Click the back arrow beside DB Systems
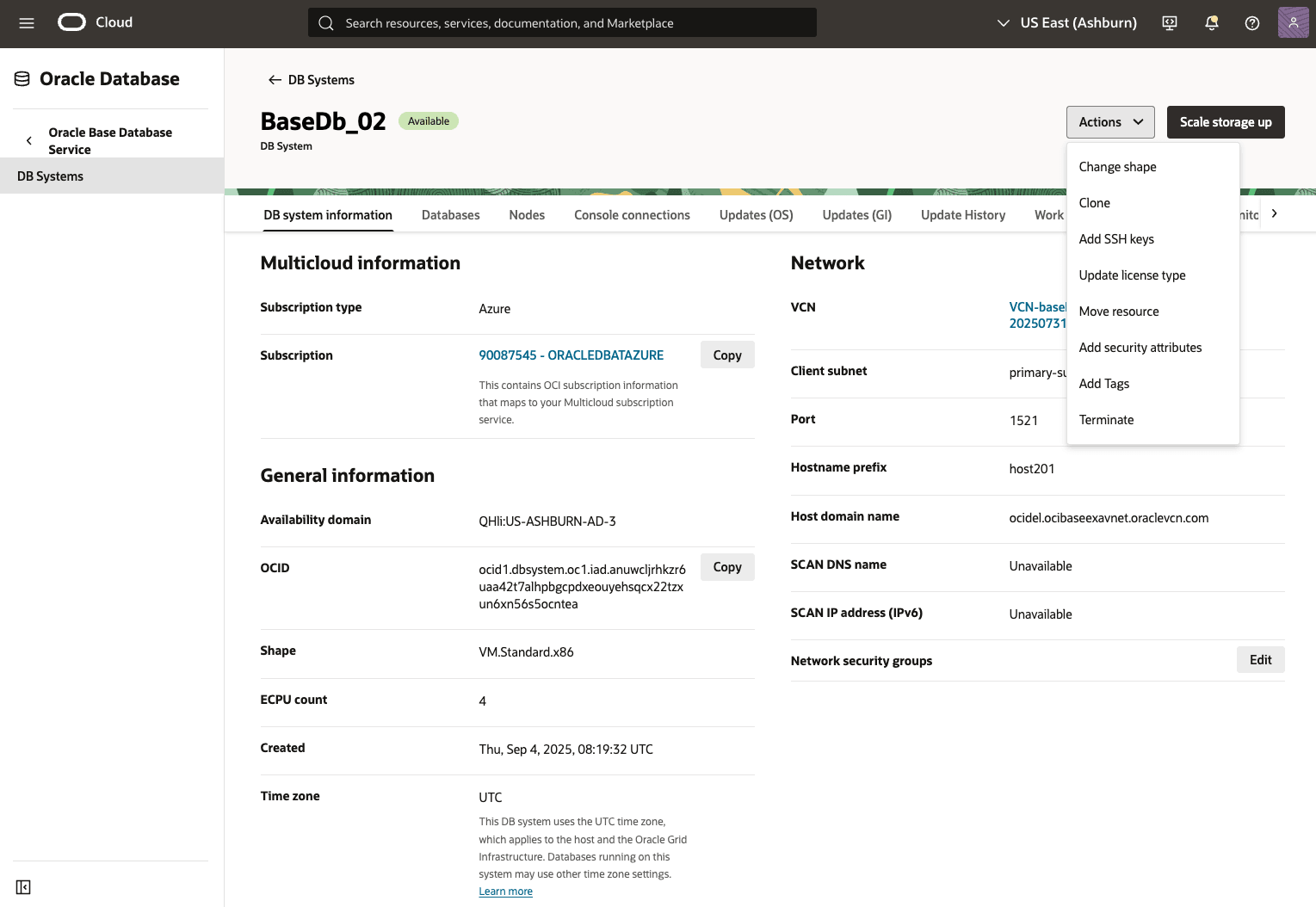 click(x=274, y=79)
